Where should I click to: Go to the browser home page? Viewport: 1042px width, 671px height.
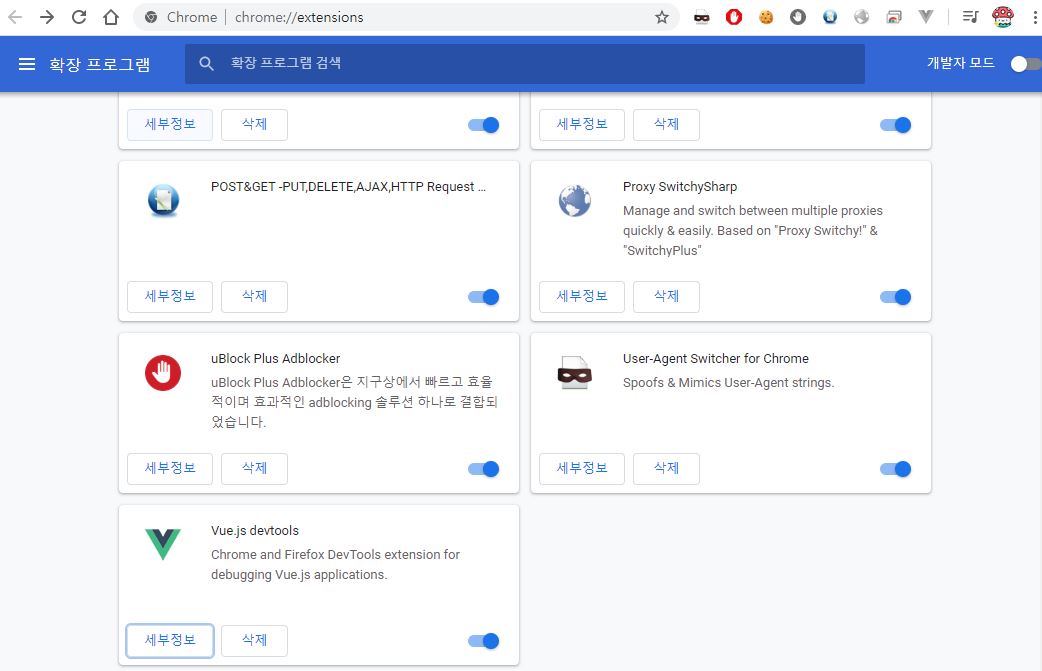(111, 17)
